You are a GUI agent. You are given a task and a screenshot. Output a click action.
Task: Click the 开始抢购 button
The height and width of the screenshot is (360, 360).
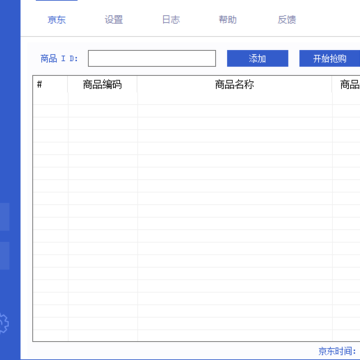[330, 58]
